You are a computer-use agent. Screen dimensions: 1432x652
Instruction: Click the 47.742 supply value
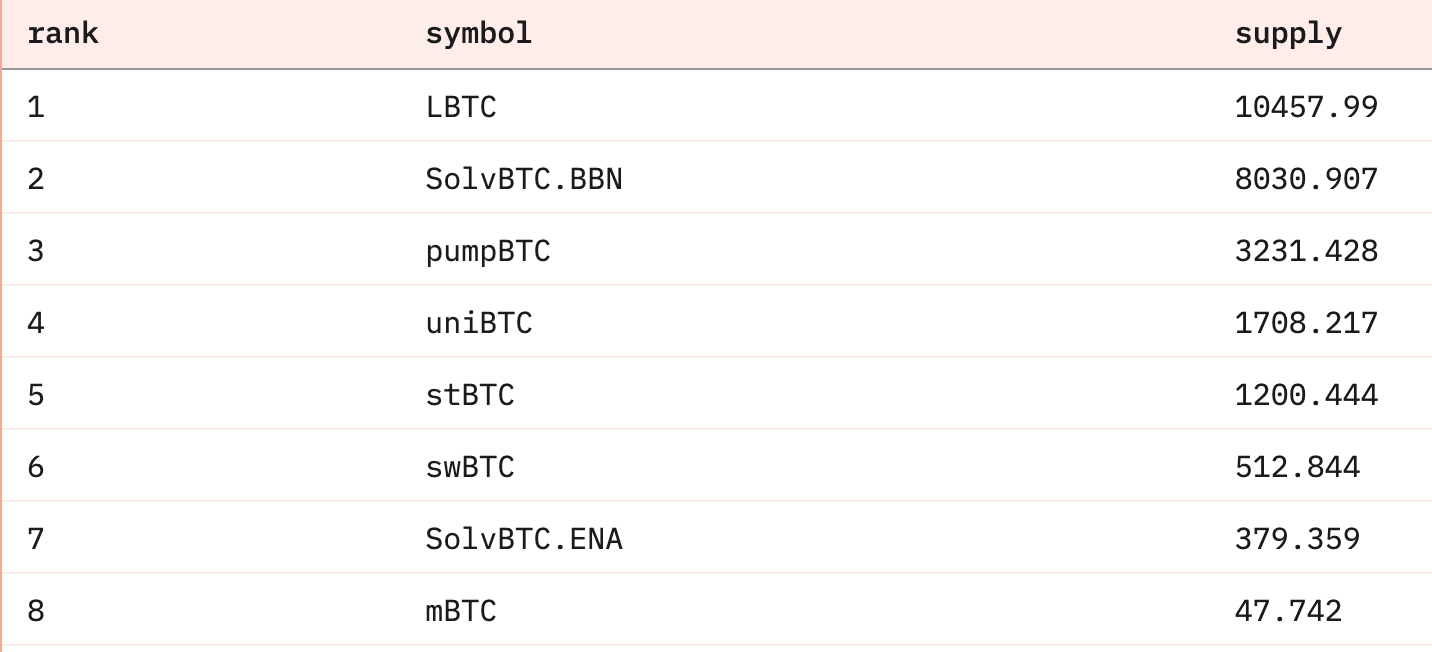[x=1288, y=611]
